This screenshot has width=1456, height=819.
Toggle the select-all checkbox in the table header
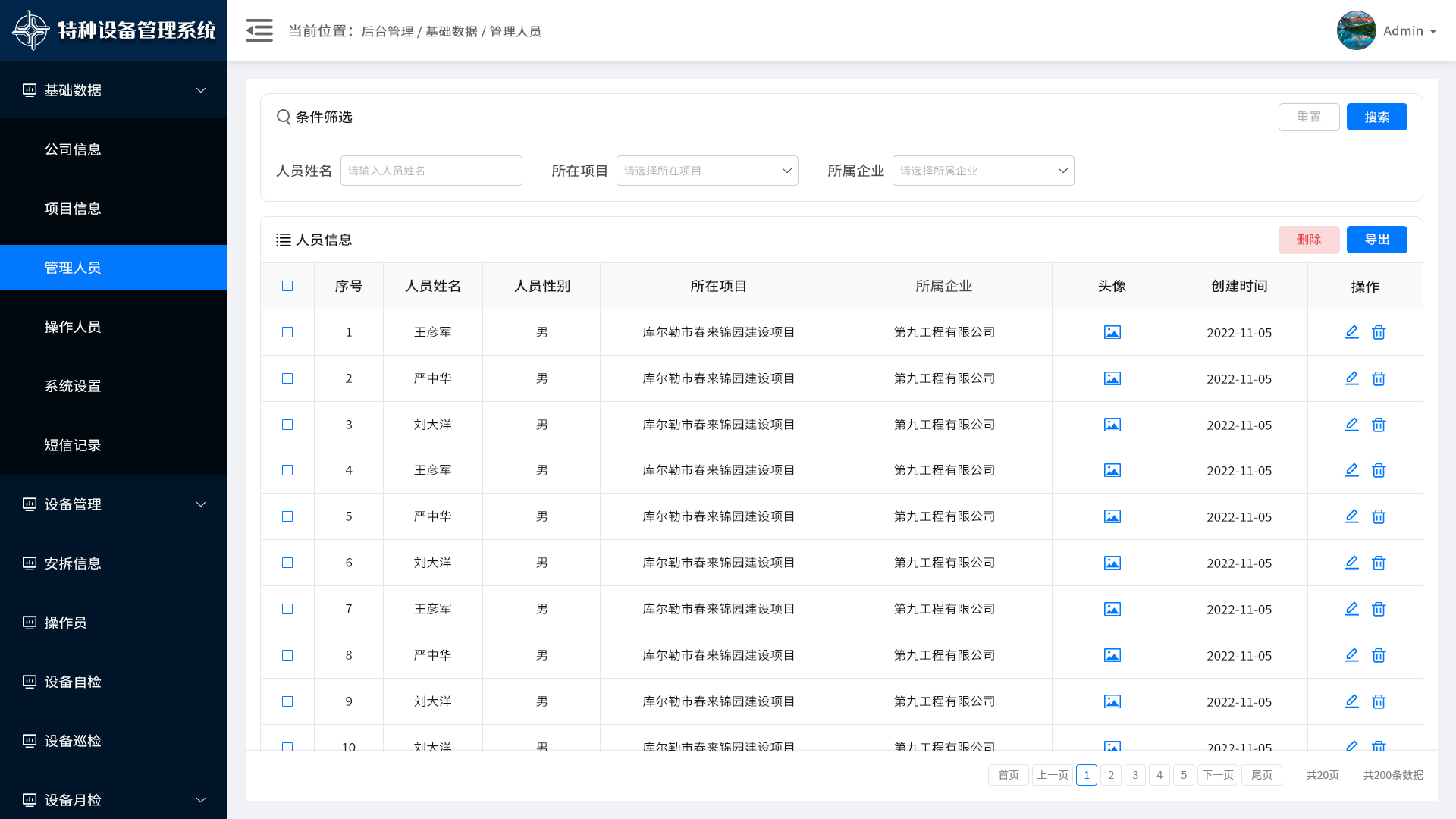click(287, 286)
